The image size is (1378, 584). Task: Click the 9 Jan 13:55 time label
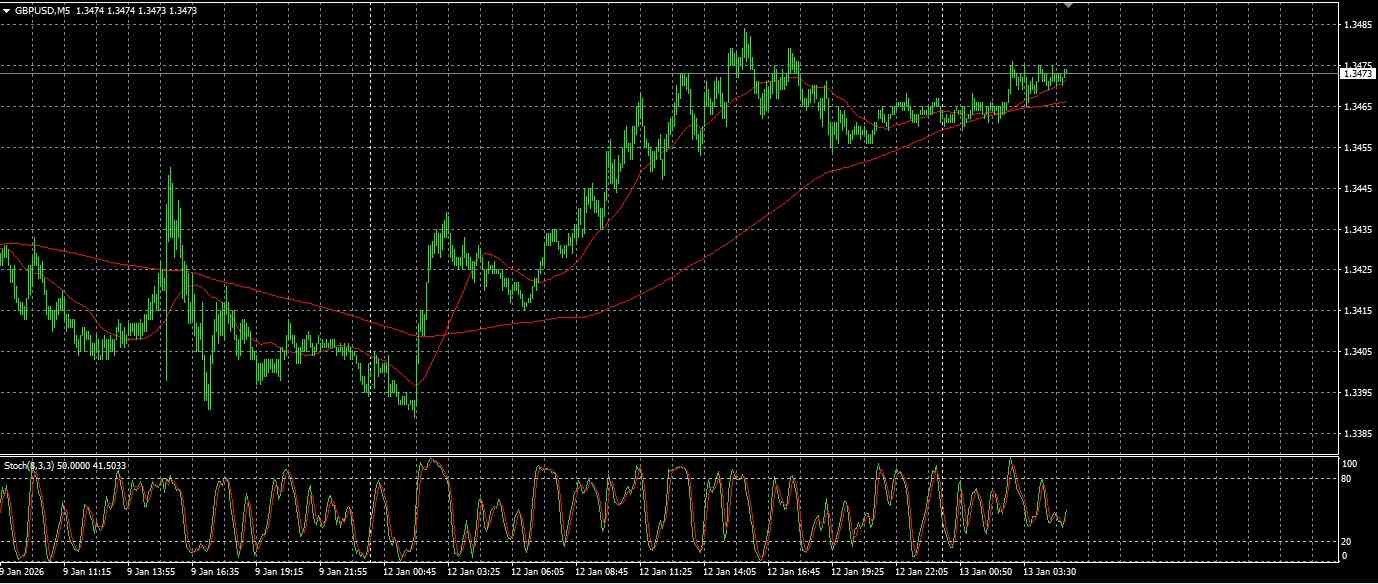(x=150, y=572)
